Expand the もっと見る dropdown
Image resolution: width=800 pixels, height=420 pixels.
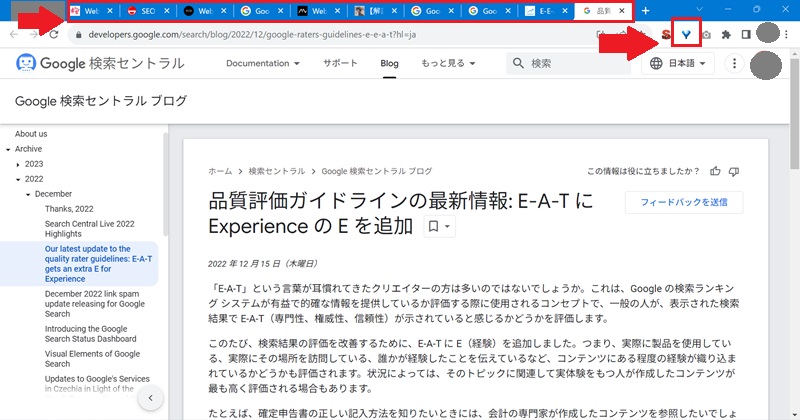coord(448,63)
